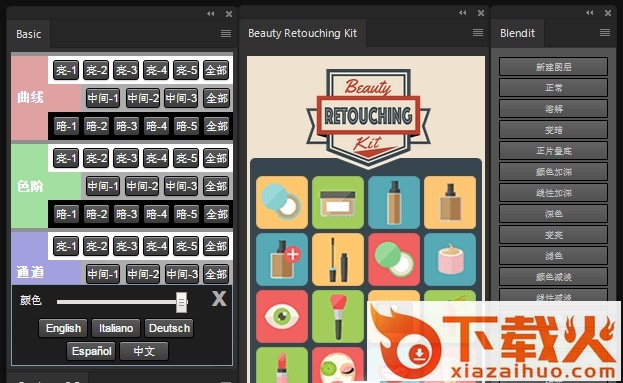This screenshot has height=383, width=623.
Task: Click 亮-5 in the 曲线 section
Action: click(x=186, y=70)
